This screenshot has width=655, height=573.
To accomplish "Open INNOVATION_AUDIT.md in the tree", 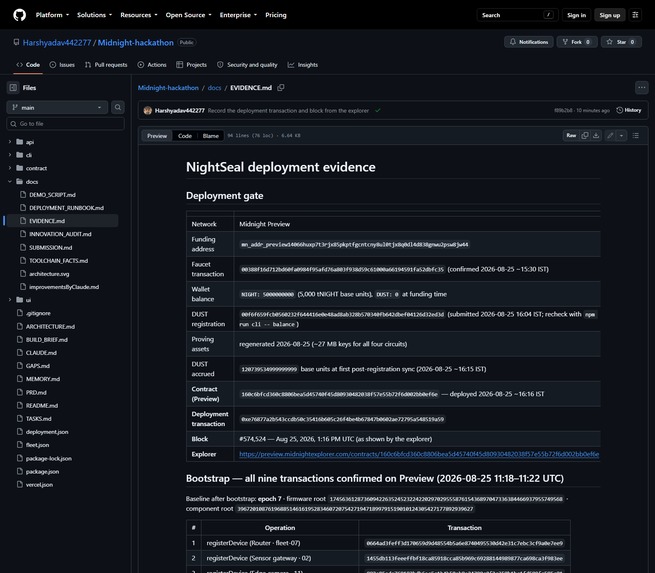I will tap(60, 234).
